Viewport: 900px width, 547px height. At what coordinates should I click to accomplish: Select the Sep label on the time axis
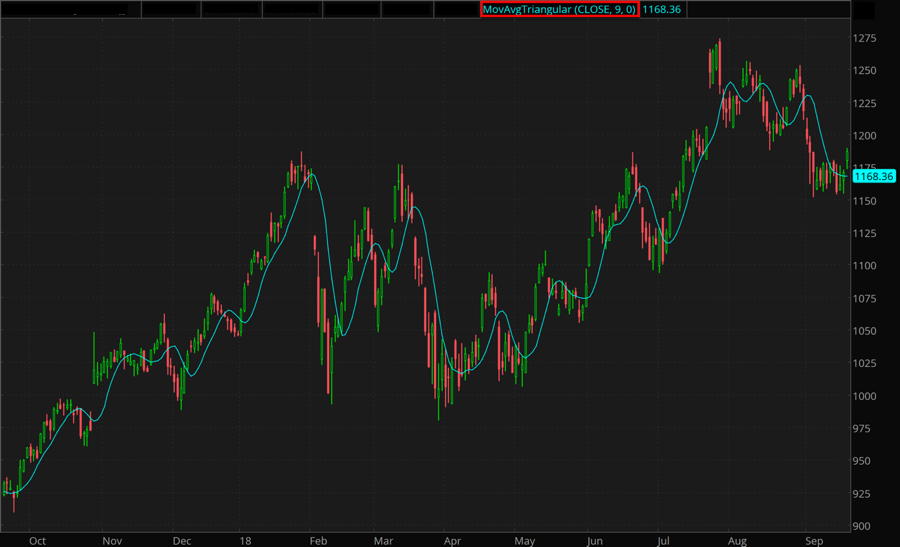click(x=815, y=540)
